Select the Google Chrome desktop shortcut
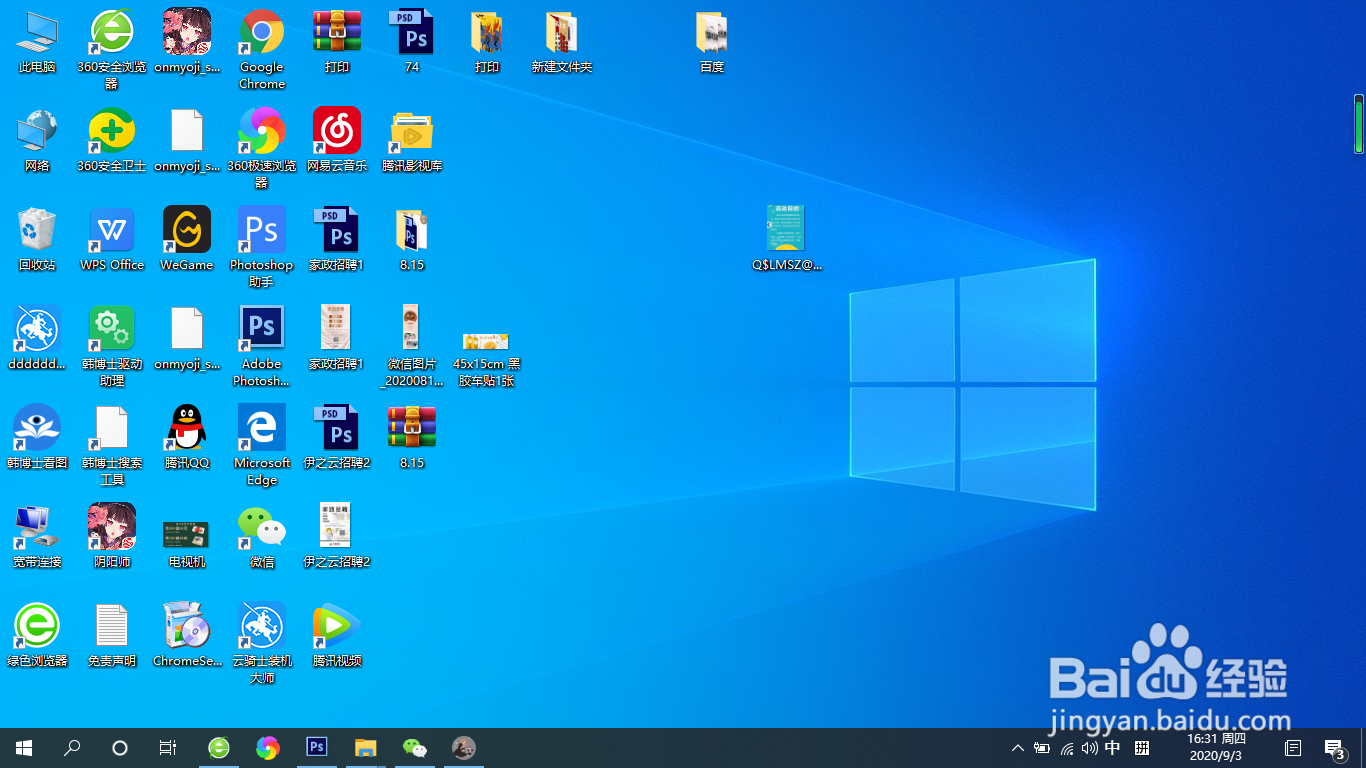1366x768 pixels. click(x=262, y=50)
